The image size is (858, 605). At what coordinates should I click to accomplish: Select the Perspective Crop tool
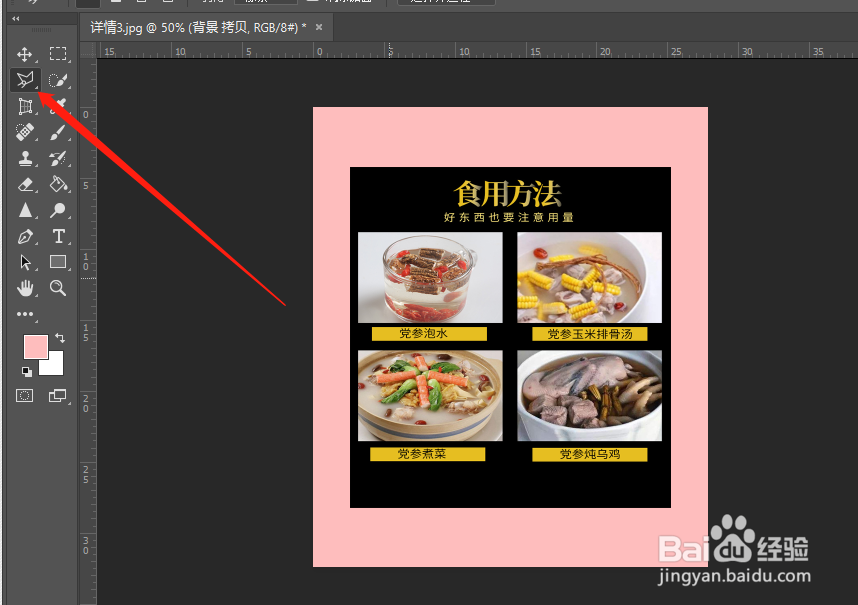click(x=25, y=106)
